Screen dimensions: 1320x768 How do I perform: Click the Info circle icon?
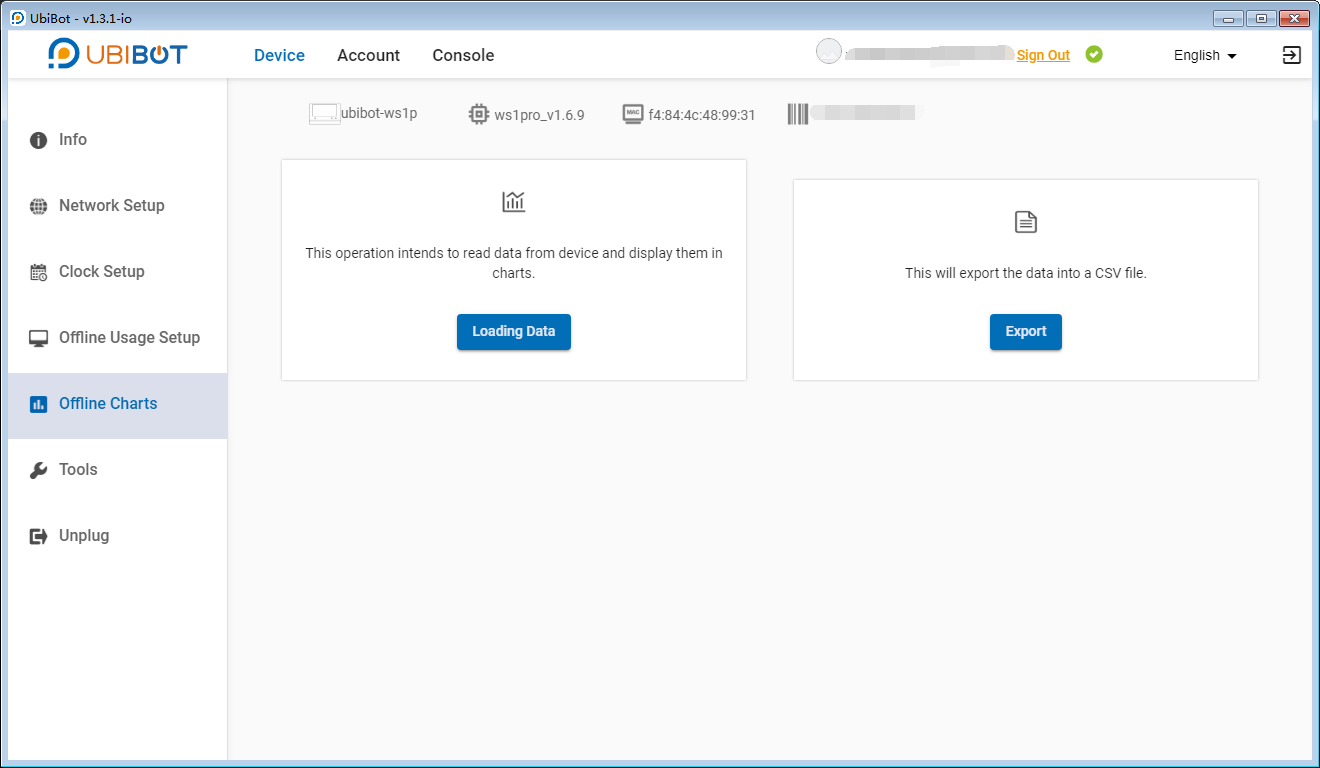pos(39,140)
